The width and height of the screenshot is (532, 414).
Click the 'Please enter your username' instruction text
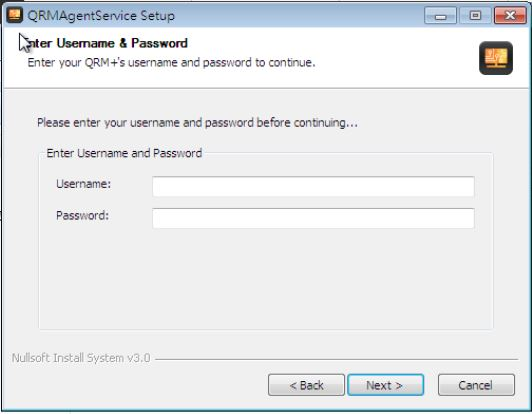[x=197, y=123]
